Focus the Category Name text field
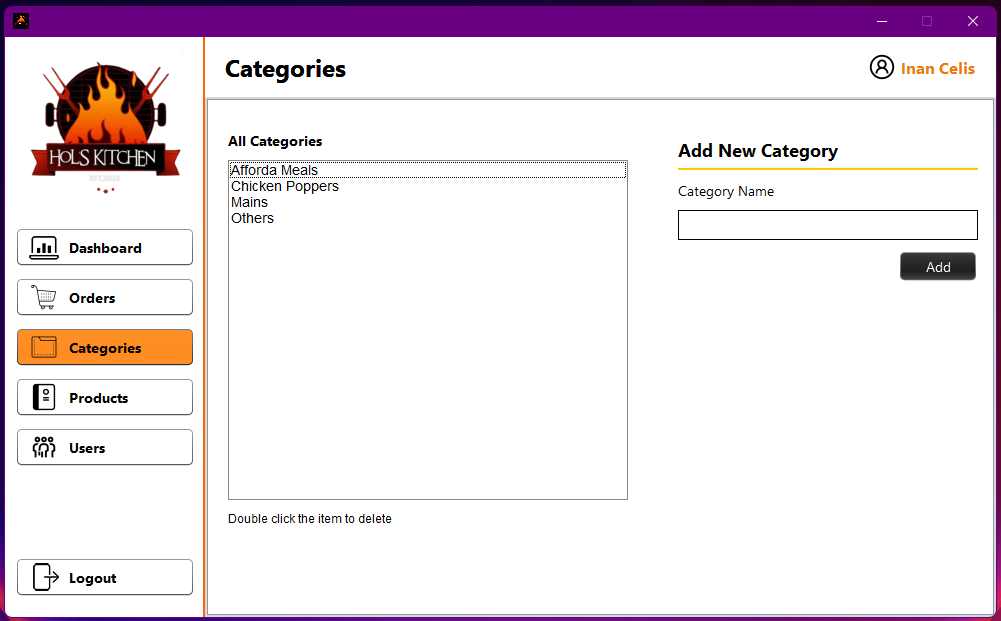Viewport: 1001px width, 621px height. (827, 225)
